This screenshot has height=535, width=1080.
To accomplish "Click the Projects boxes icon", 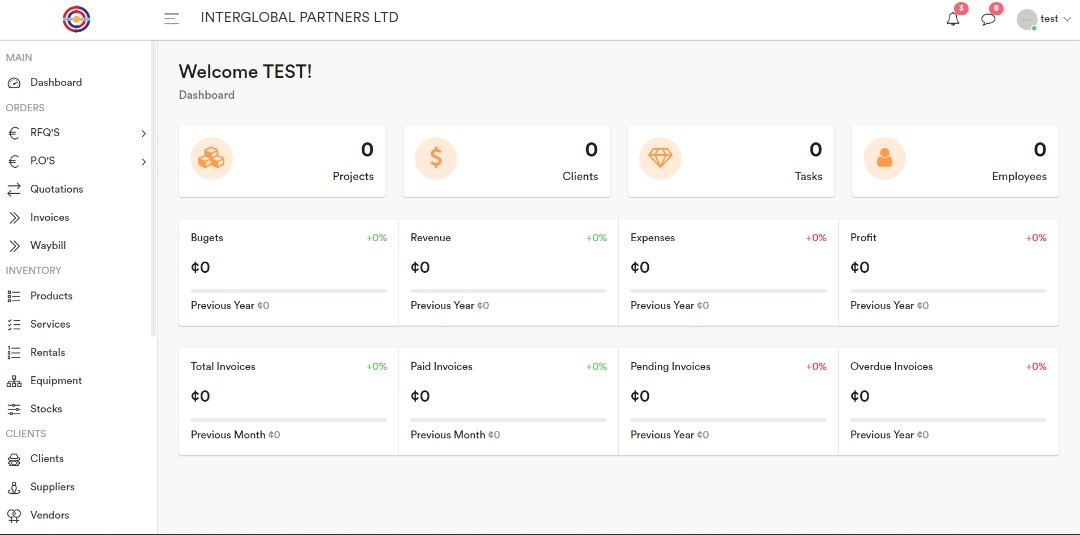I will pyautogui.click(x=211, y=158).
